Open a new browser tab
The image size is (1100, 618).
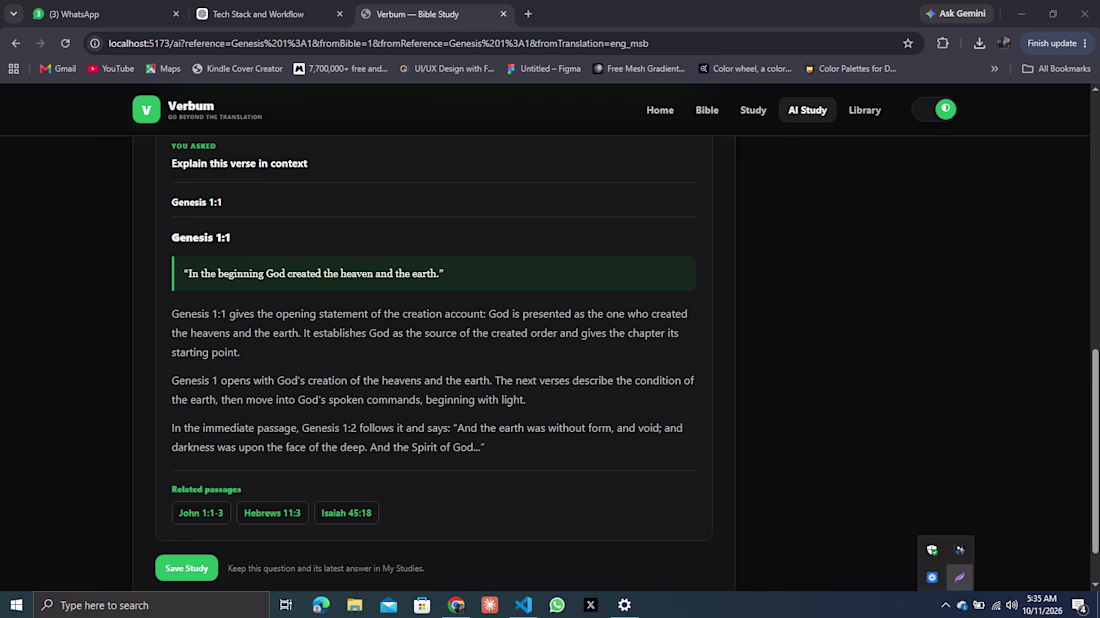tap(528, 14)
